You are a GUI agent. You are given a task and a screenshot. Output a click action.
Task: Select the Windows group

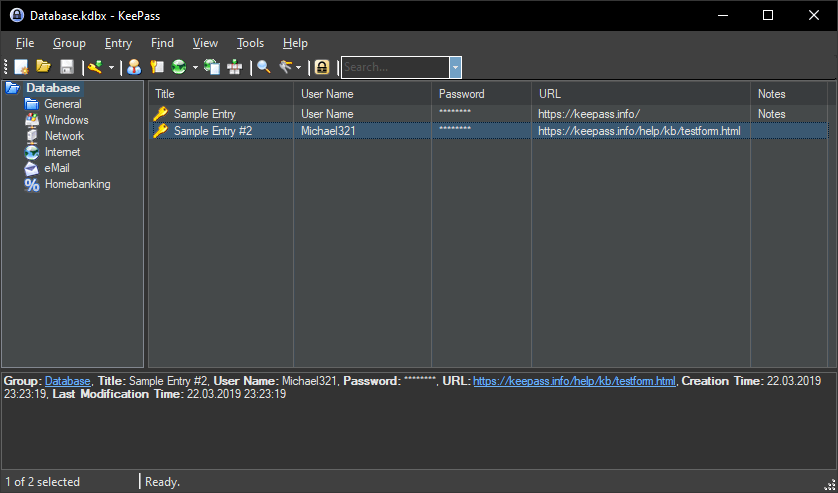[66, 120]
